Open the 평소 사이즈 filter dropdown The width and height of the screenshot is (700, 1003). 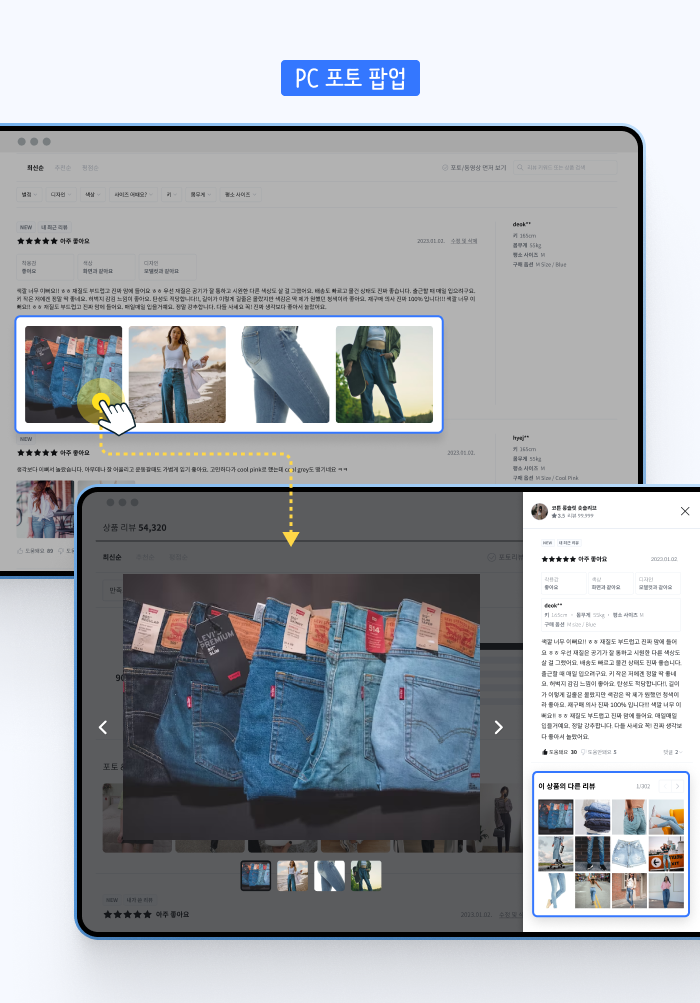pyautogui.click(x=240, y=194)
